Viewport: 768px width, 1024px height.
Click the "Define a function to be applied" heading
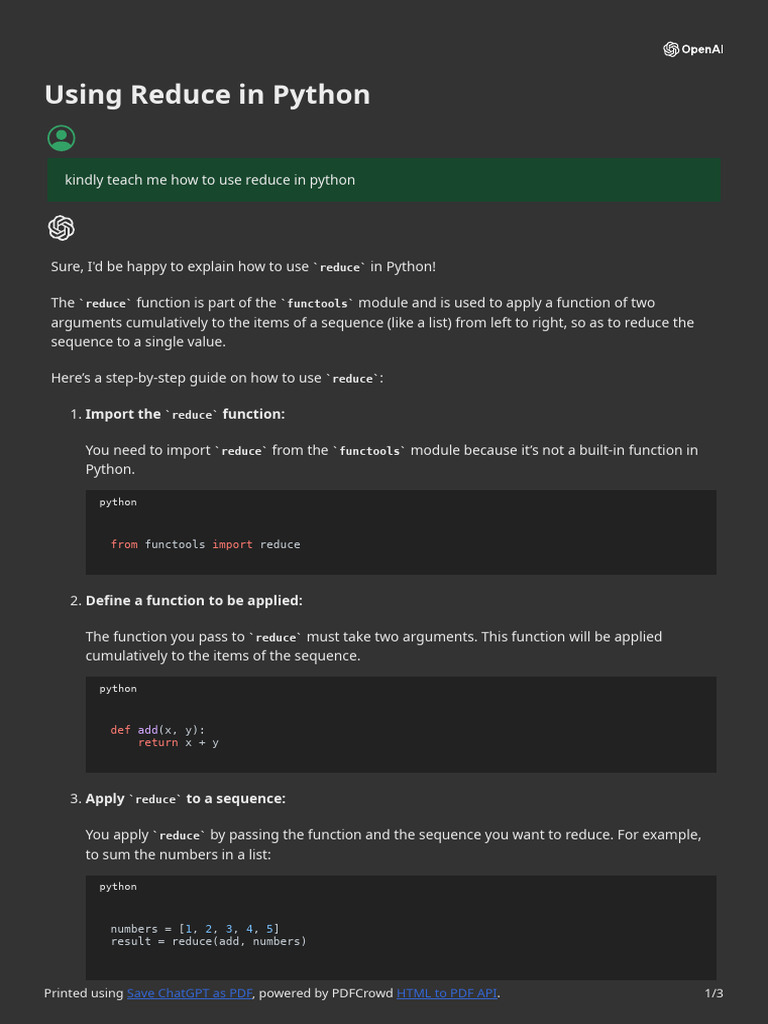point(194,601)
